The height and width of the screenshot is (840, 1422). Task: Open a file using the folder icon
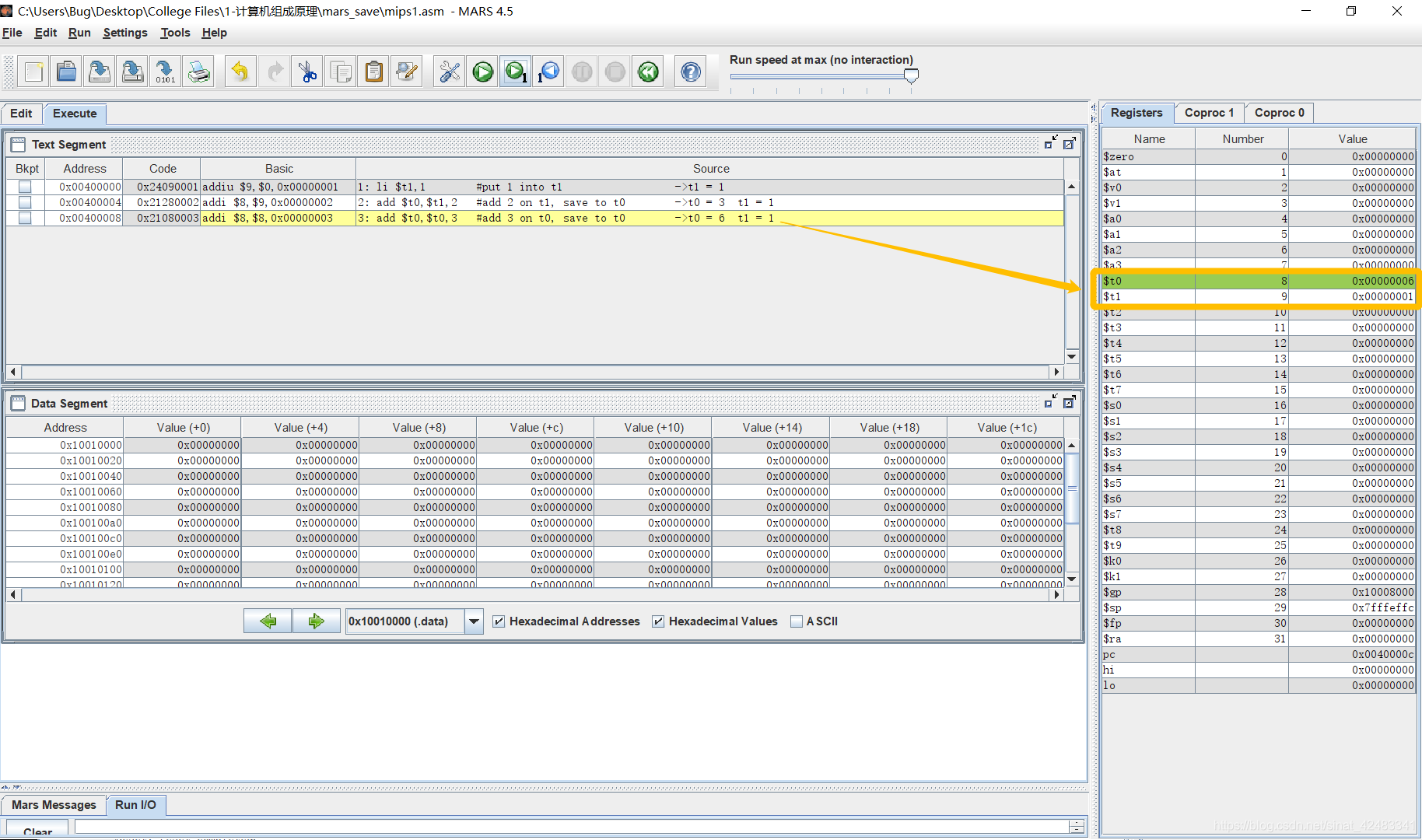(x=67, y=72)
